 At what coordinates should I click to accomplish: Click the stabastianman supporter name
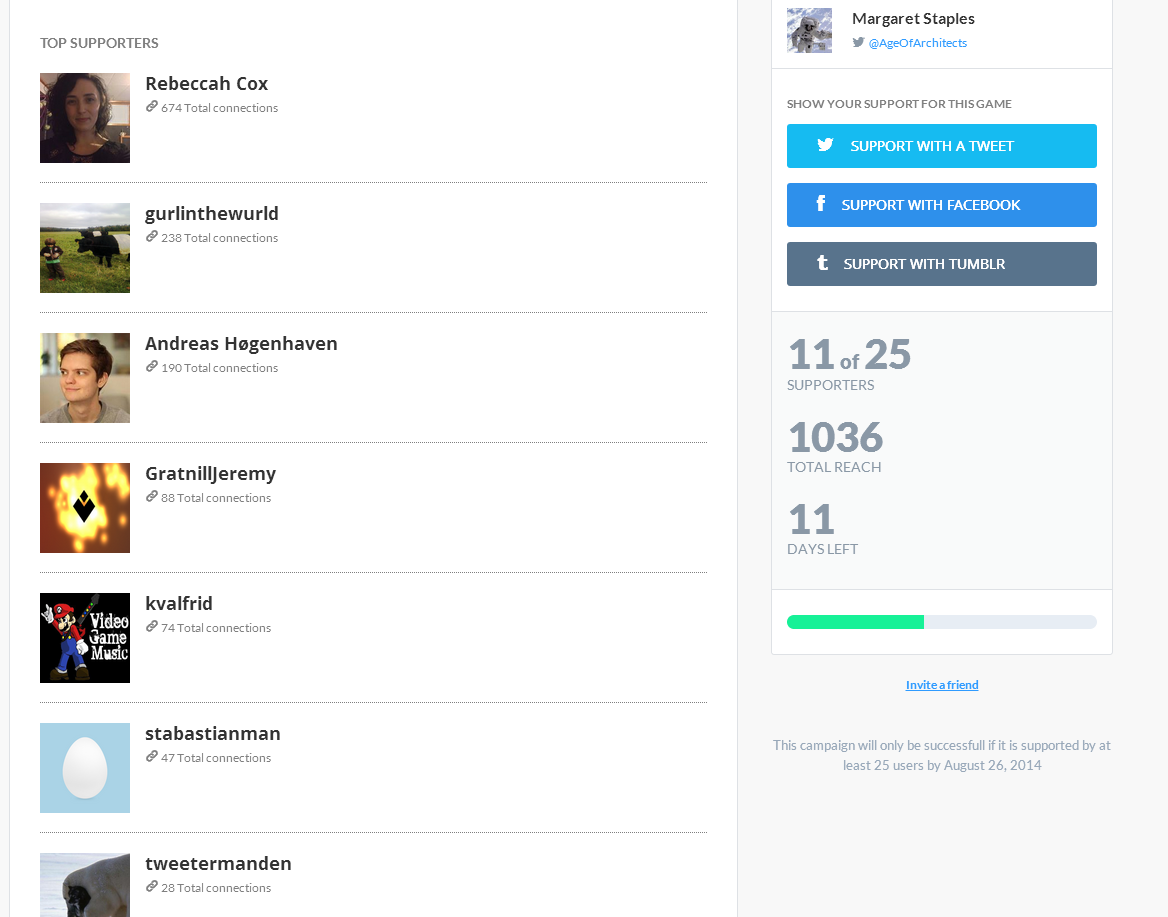tap(213, 734)
